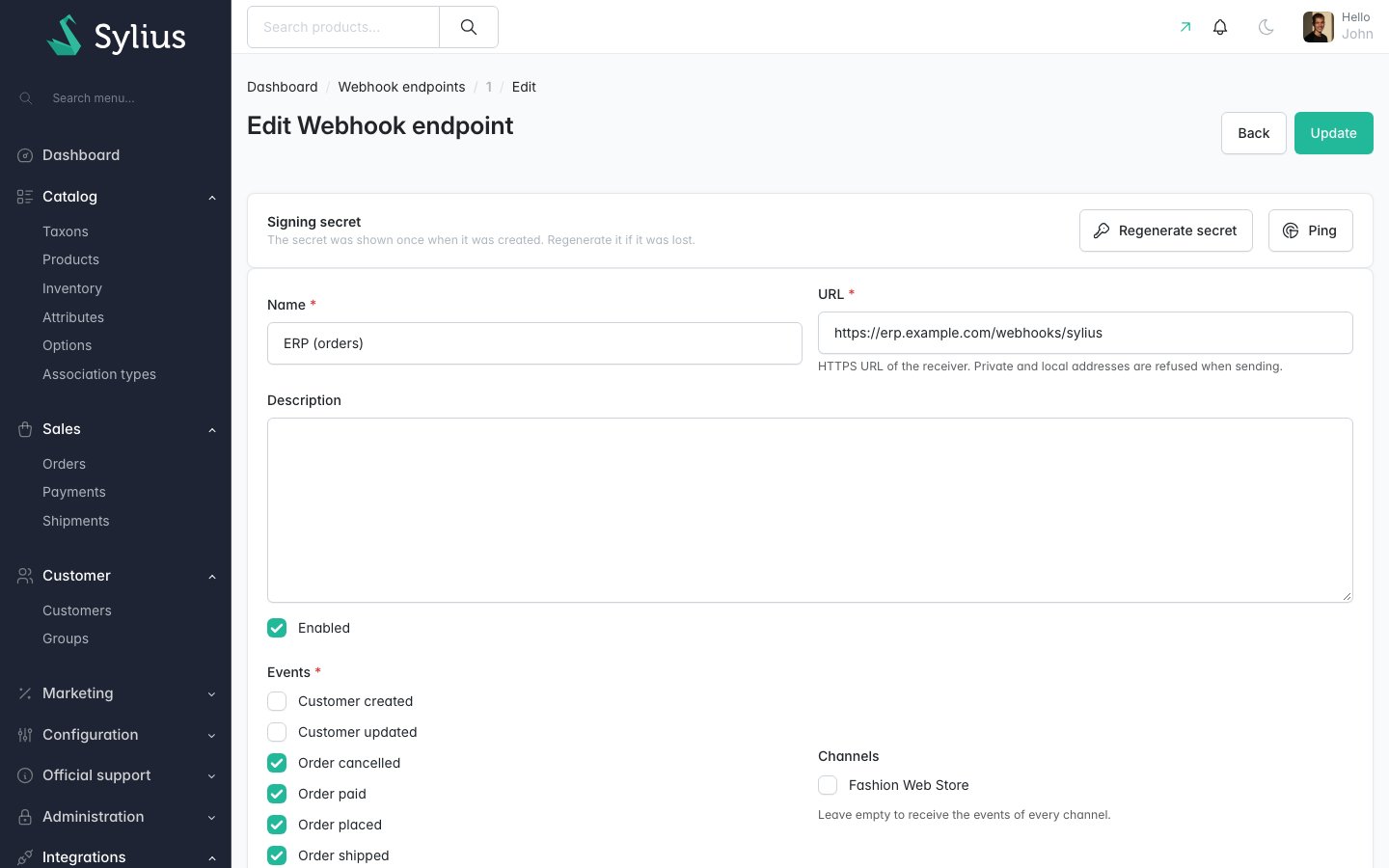
Task: Click the Integrations plug icon
Action: click(x=25, y=857)
